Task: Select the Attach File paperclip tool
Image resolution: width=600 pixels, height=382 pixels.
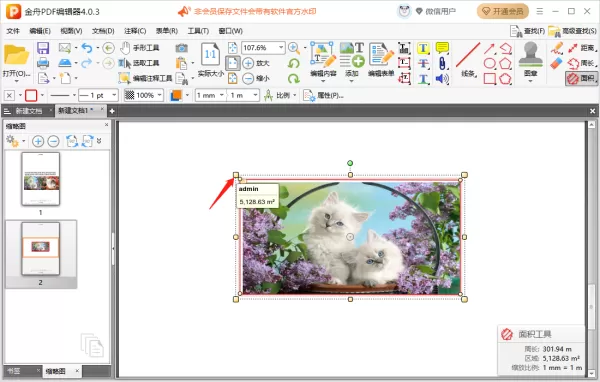Action: click(x=442, y=63)
